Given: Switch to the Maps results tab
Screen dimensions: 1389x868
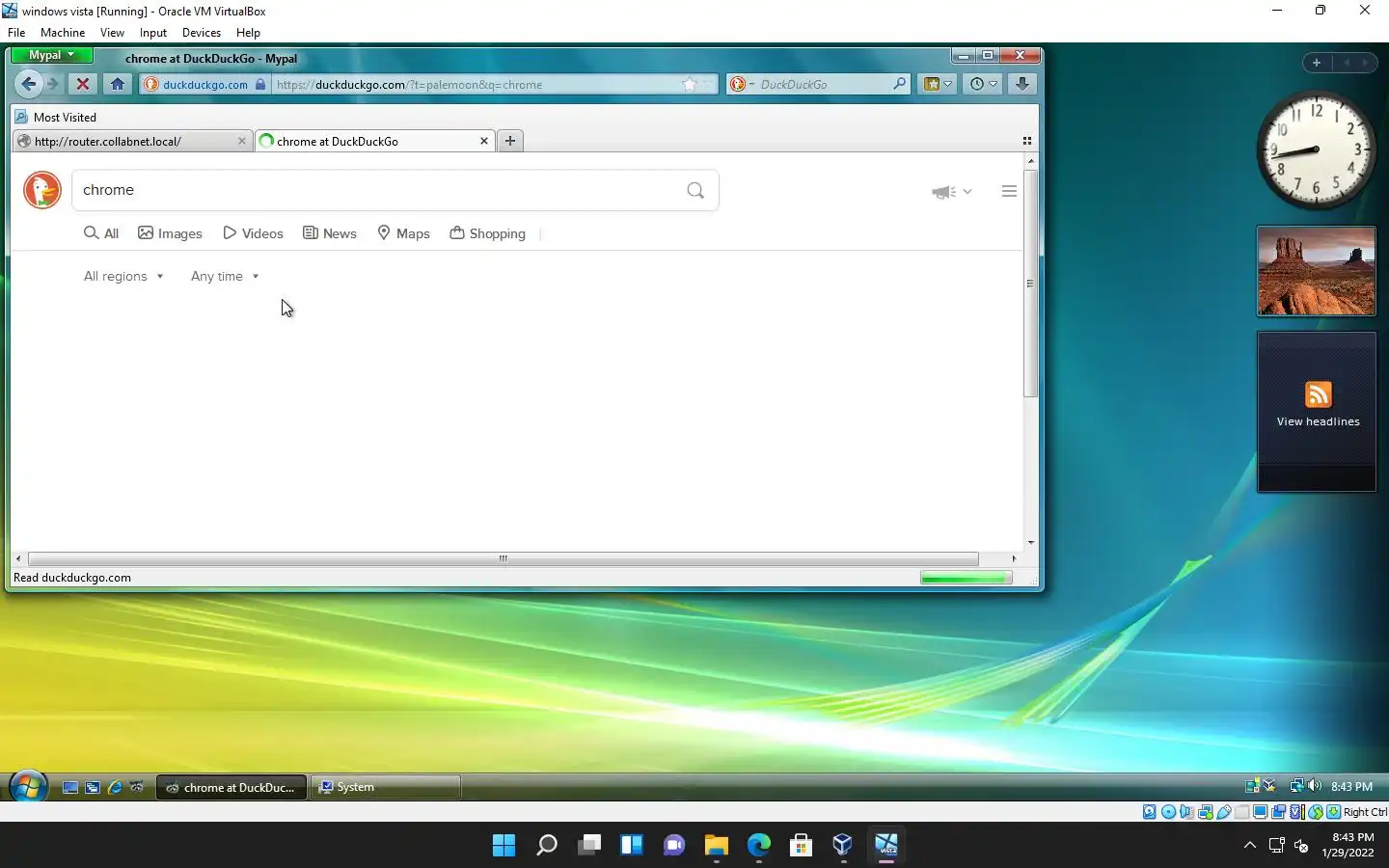Looking at the screenshot, I should click(403, 233).
